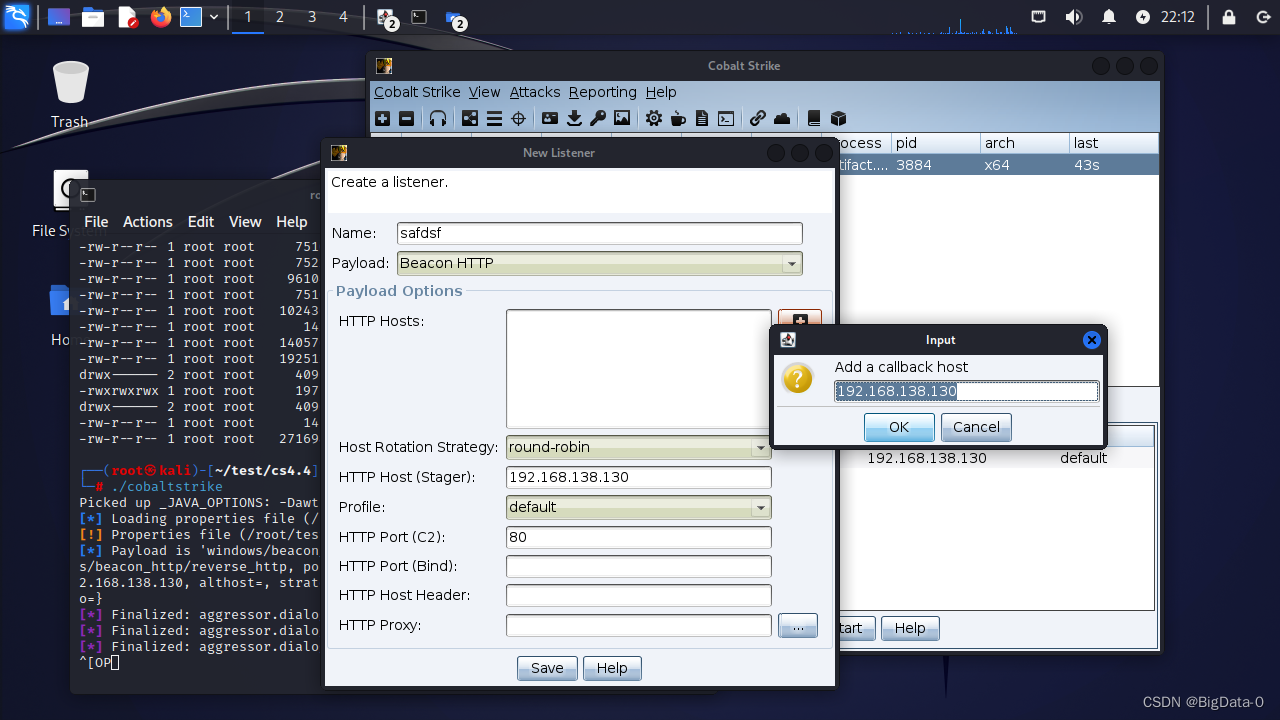Open Downloaded Files download icon
The image size is (1280, 720).
click(574, 118)
